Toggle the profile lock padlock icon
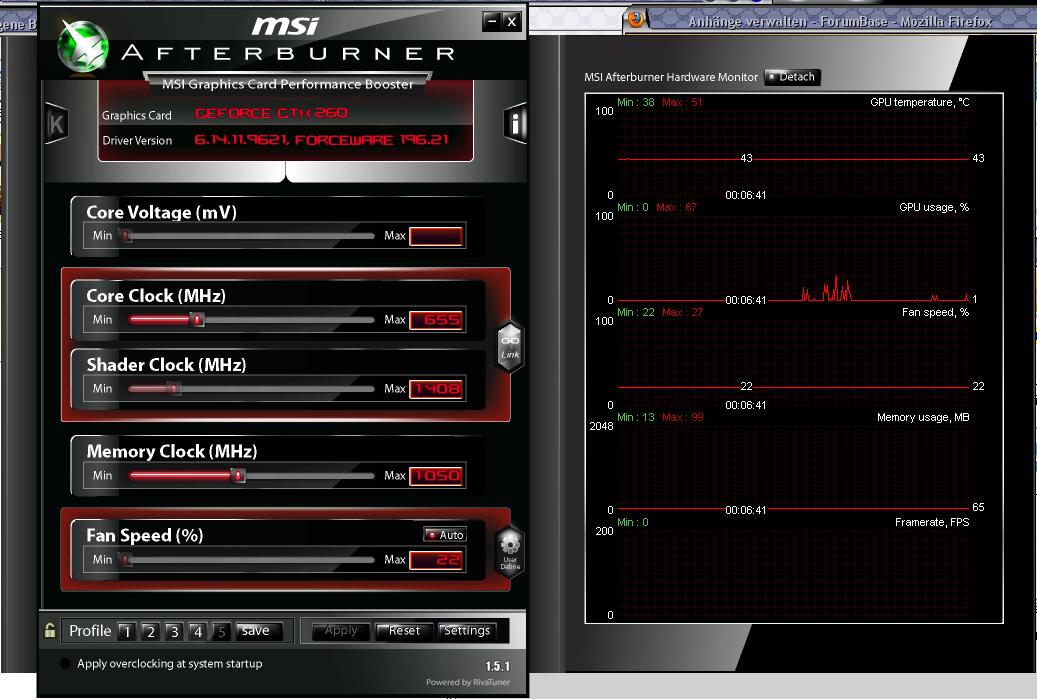This screenshot has height=699, width=1037. 50,630
